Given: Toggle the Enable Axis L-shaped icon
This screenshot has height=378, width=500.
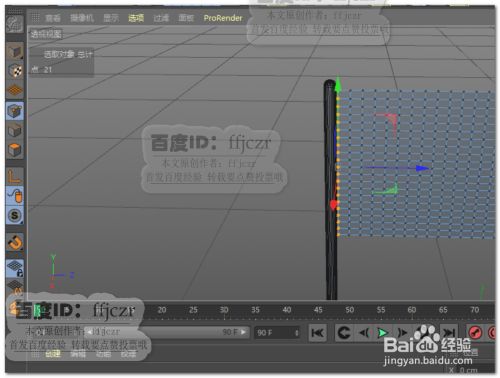Looking at the screenshot, I should pyautogui.click(x=14, y=176).
